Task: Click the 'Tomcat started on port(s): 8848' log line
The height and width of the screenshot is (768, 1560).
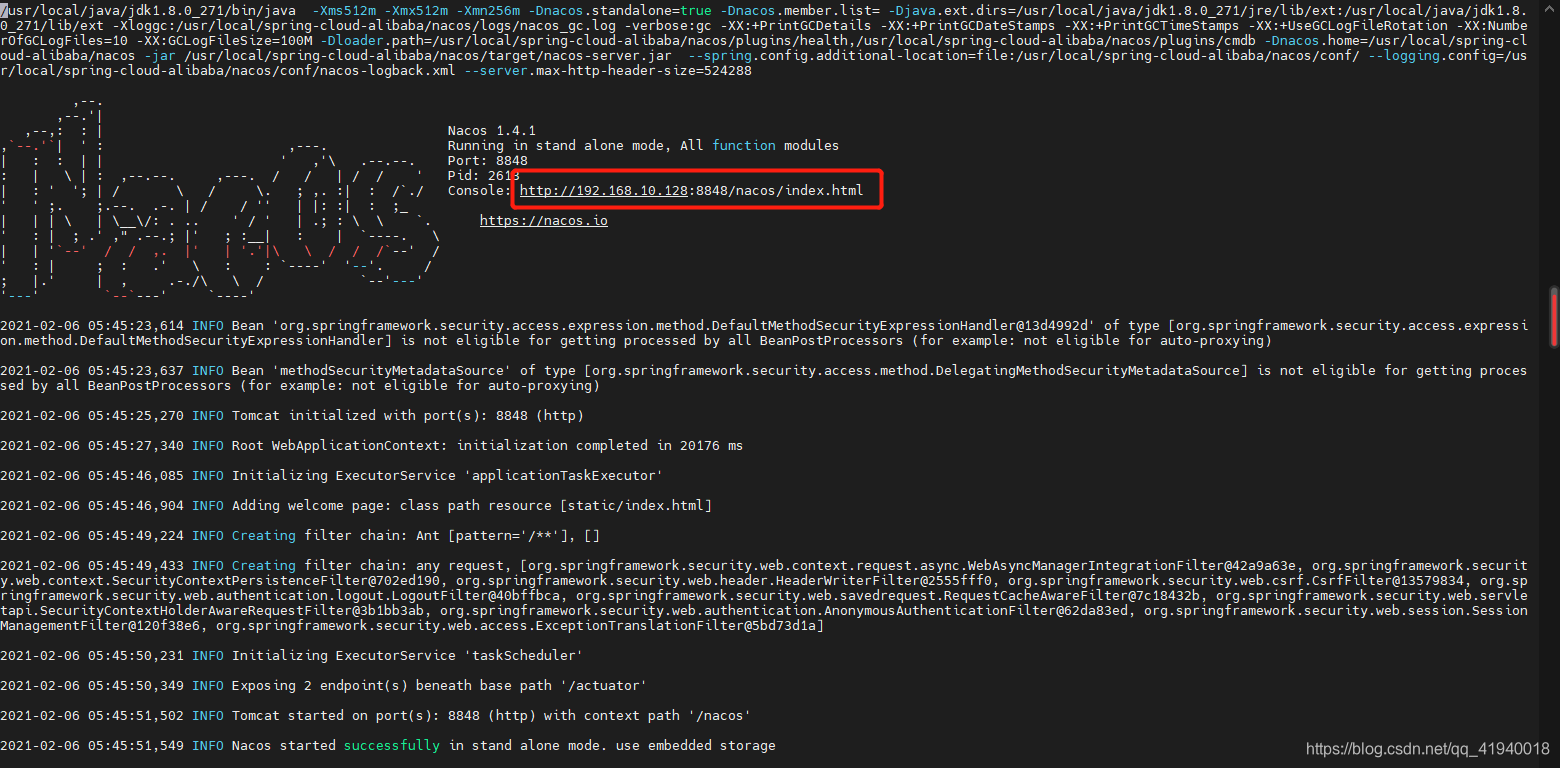Action: [375, 715]
